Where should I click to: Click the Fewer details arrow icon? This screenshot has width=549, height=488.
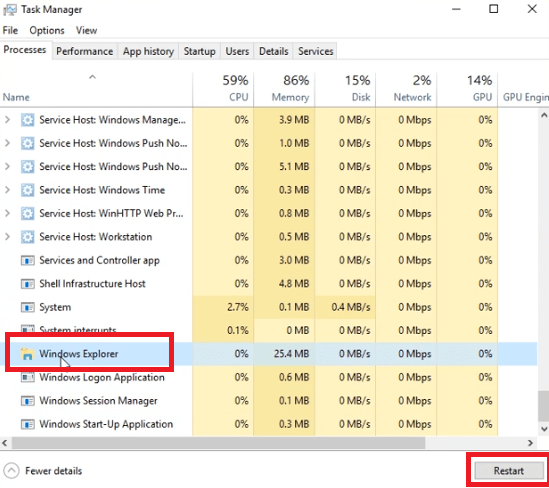point(11,471)
